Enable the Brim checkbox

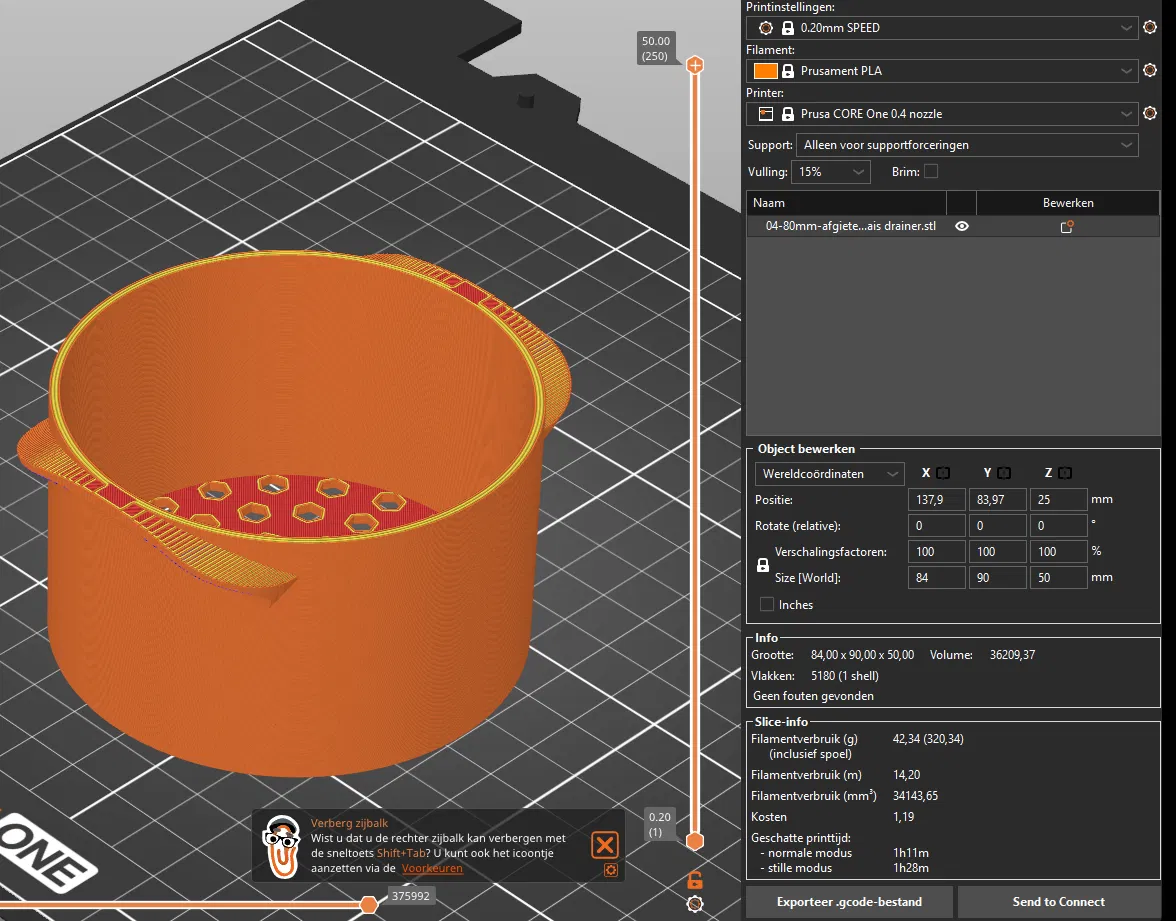(931, 172)
